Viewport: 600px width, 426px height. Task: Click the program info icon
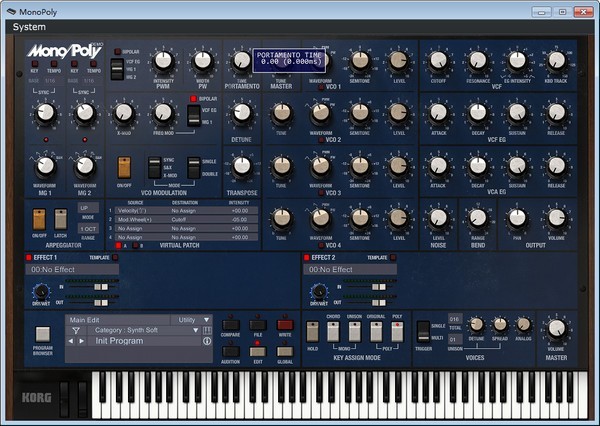207,341
